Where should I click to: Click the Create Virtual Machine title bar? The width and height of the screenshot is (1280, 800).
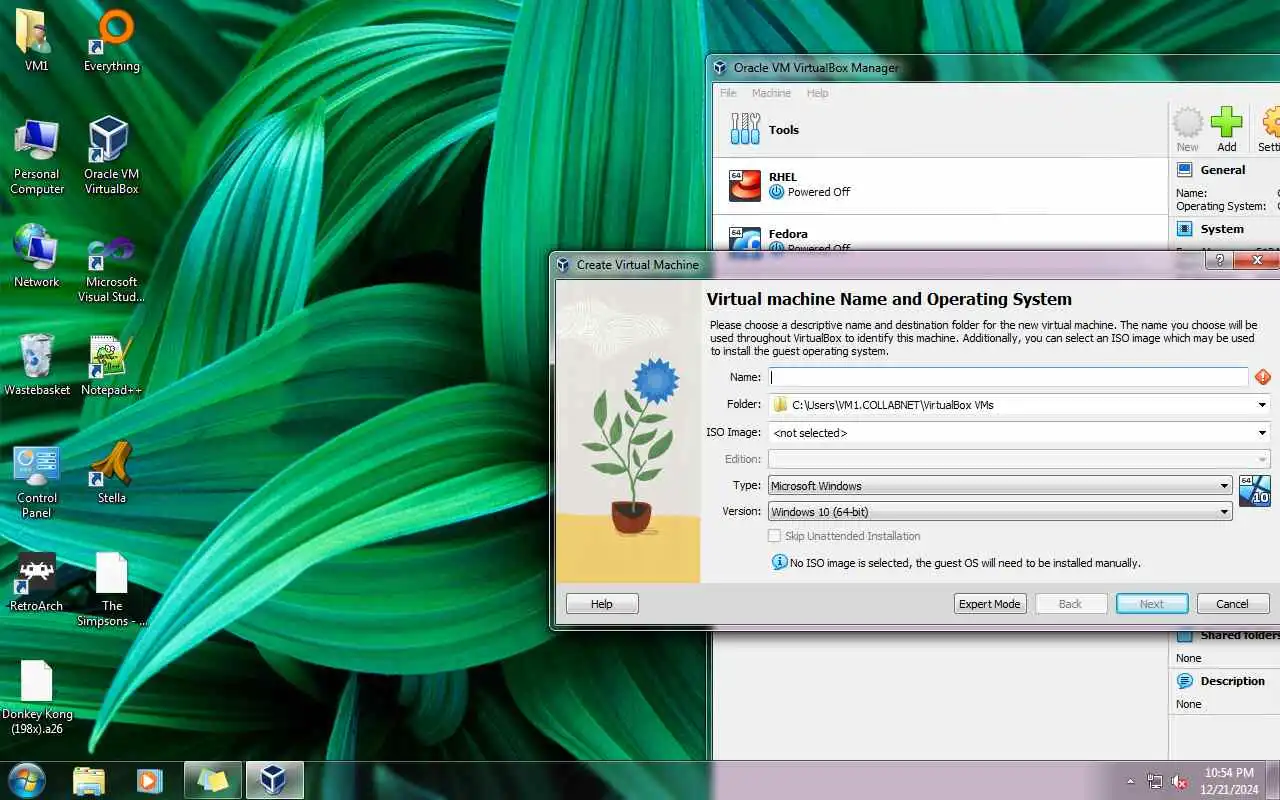[880, 265]
